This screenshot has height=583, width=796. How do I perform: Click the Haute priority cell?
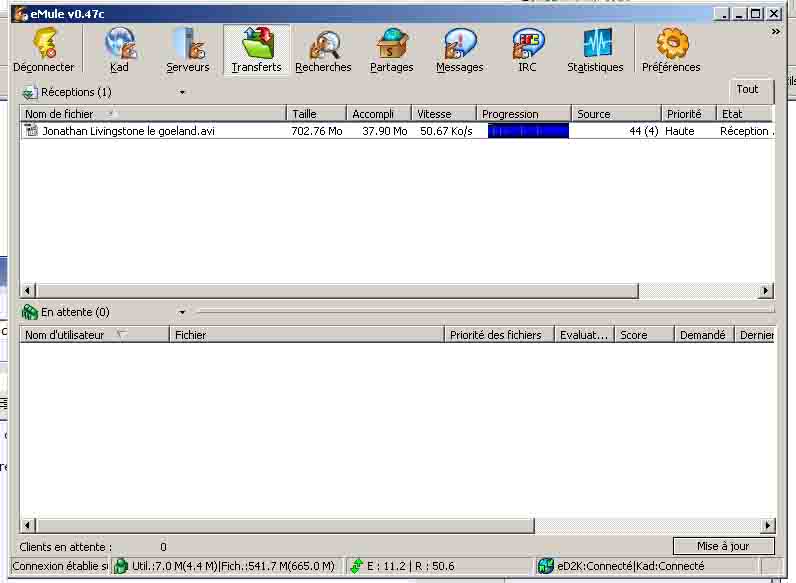(679, 131)
